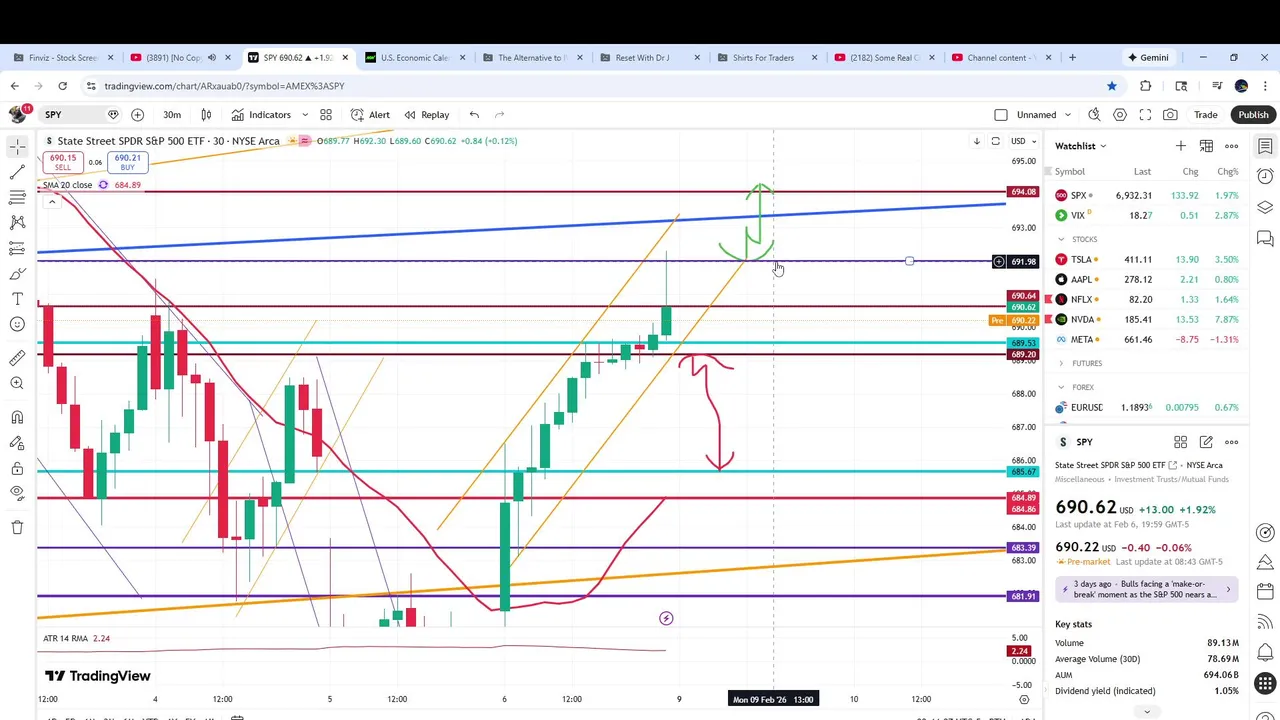Image resolution: width=1280 pixels, height=720 pixels.
Task: Select META in the watchlist
Action: [x=1147, y=339]
